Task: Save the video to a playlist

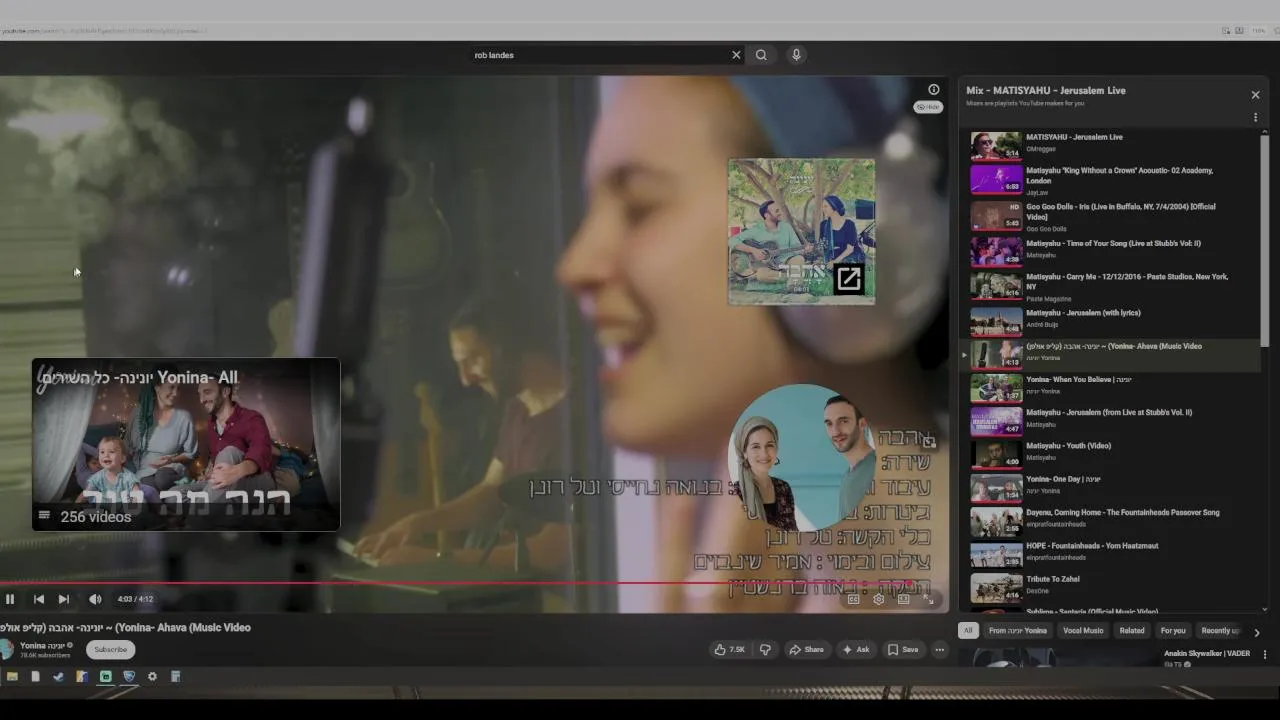Action: tap(903, 650)
